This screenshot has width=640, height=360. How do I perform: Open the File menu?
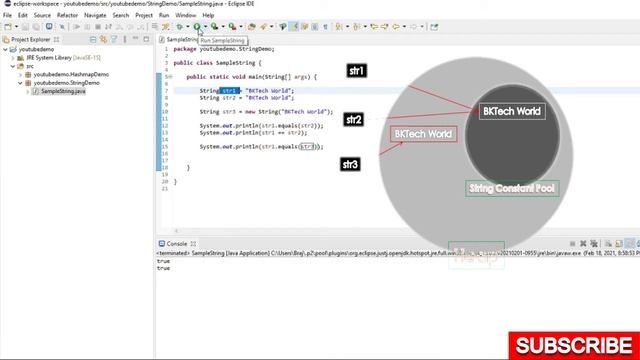coord(7,15)
